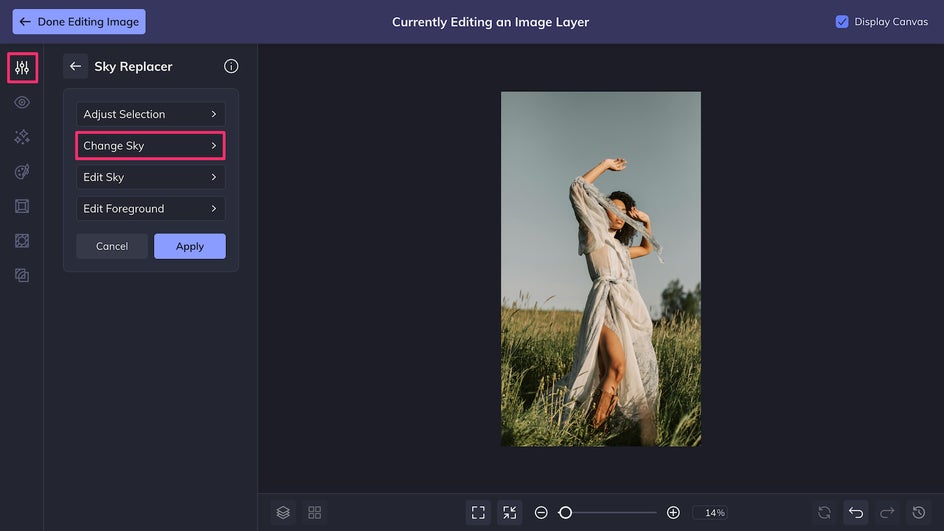Expand the Change Sky option
This screenshot has width=944, height=531.
[x=151, y=146]
